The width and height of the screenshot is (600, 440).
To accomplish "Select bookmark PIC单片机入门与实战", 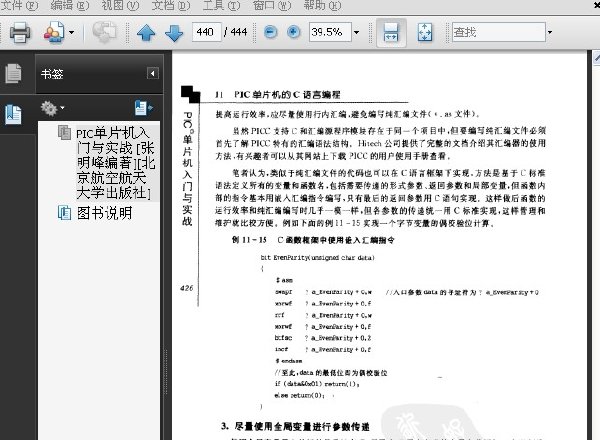I will (116, 163).
